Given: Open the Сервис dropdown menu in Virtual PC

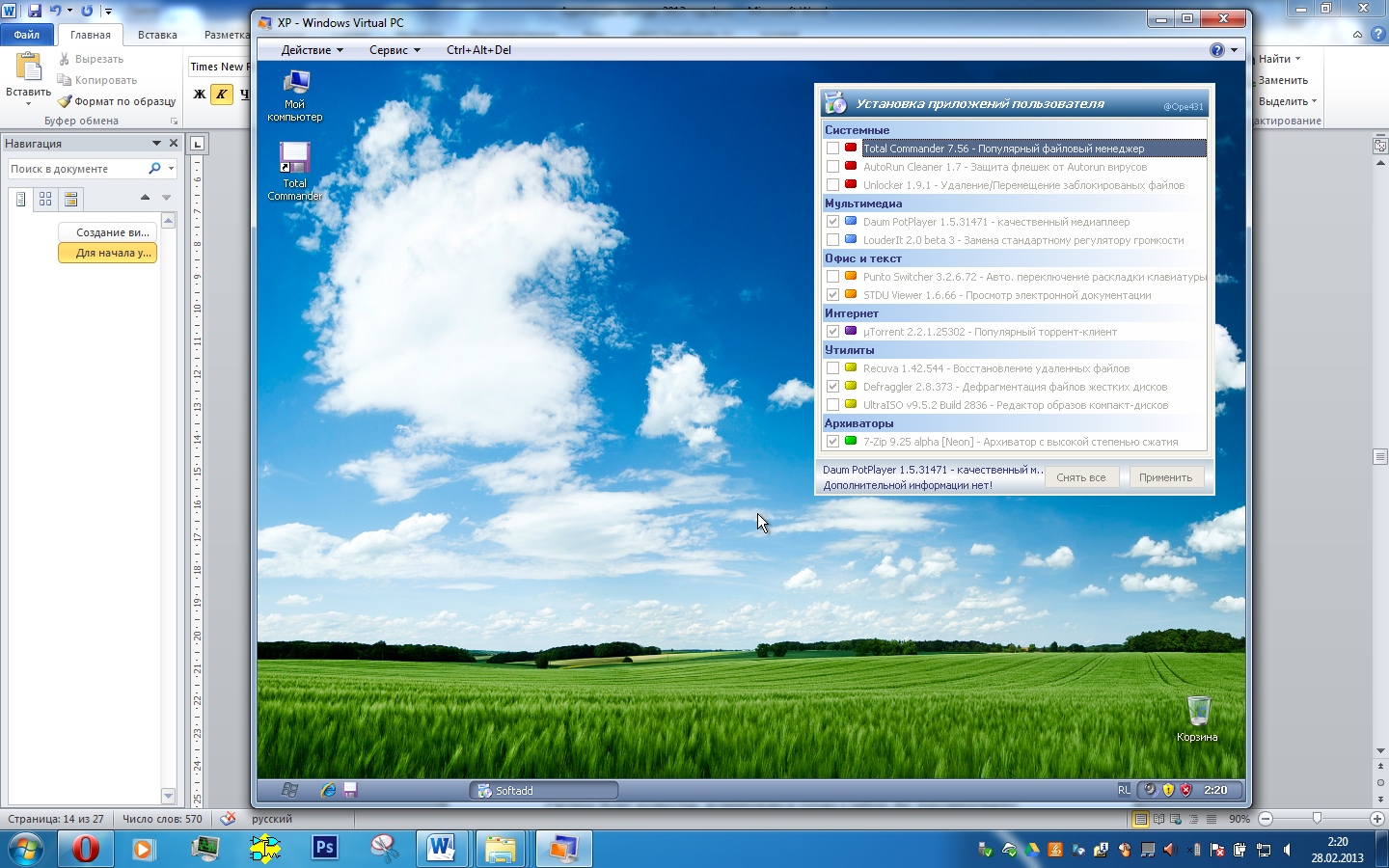Looking at the screenshot, I should (x=395, y=50).
